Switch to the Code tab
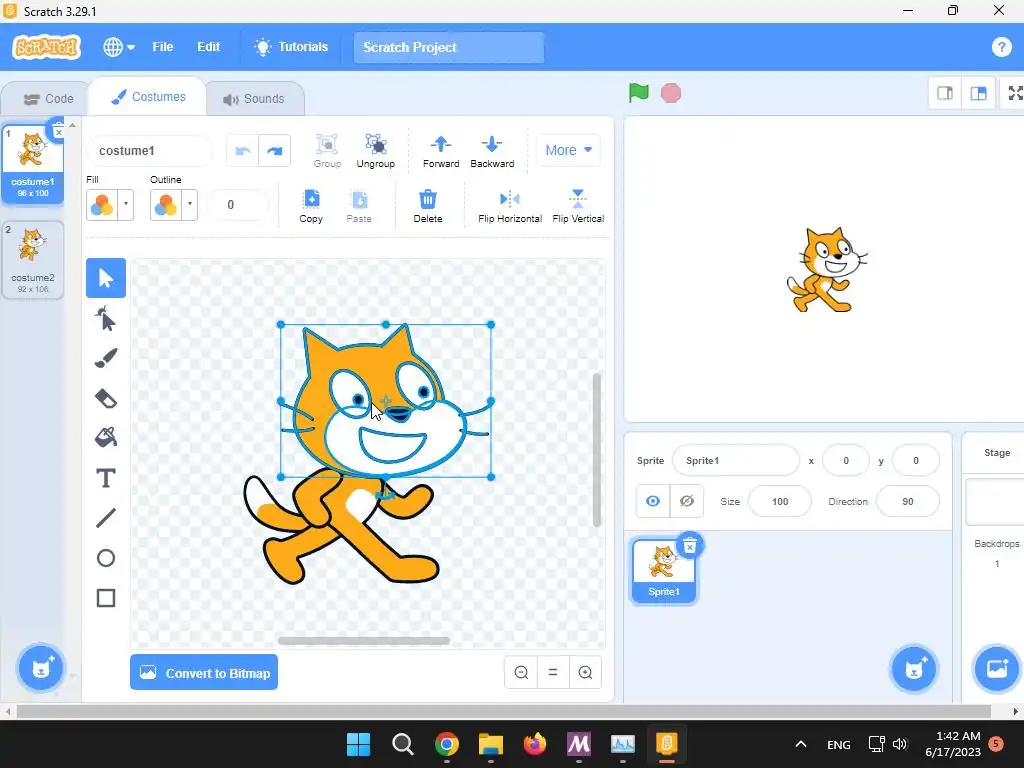Screen dimensions: 1024x768 [48, 99]
